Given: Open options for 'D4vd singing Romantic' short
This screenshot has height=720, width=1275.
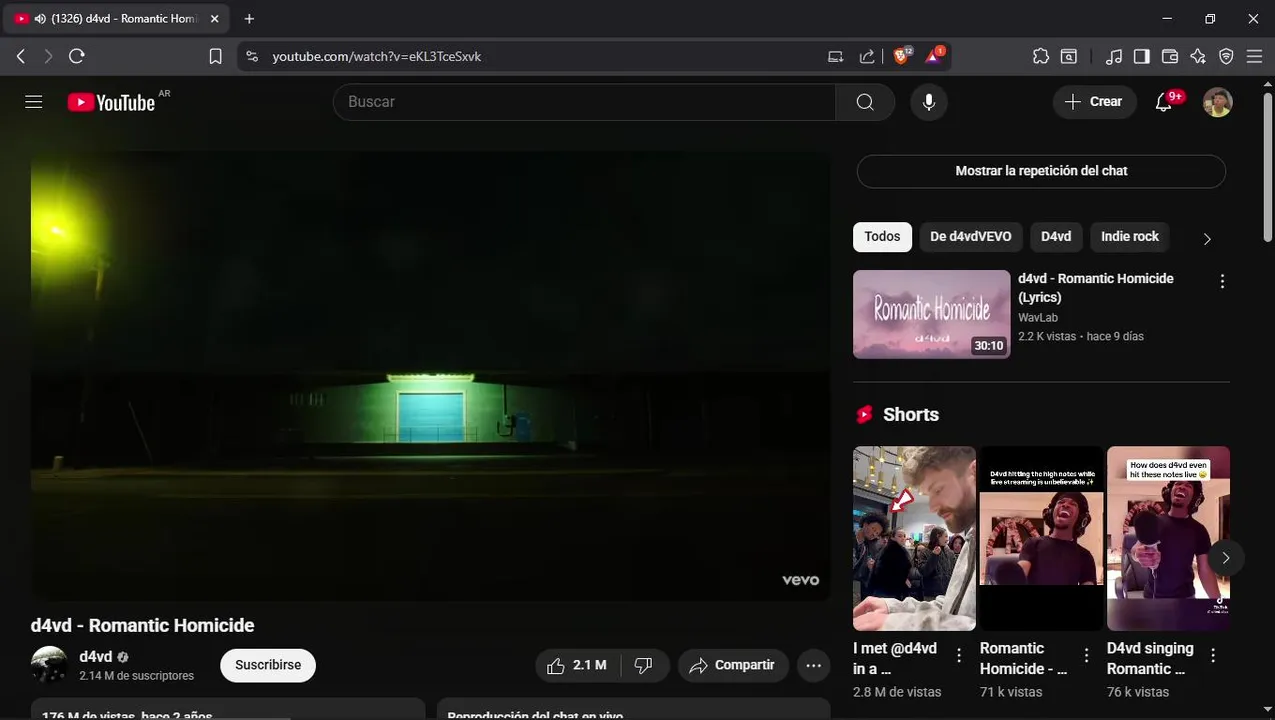Looking at the screenshot, I should point(1213,656).
